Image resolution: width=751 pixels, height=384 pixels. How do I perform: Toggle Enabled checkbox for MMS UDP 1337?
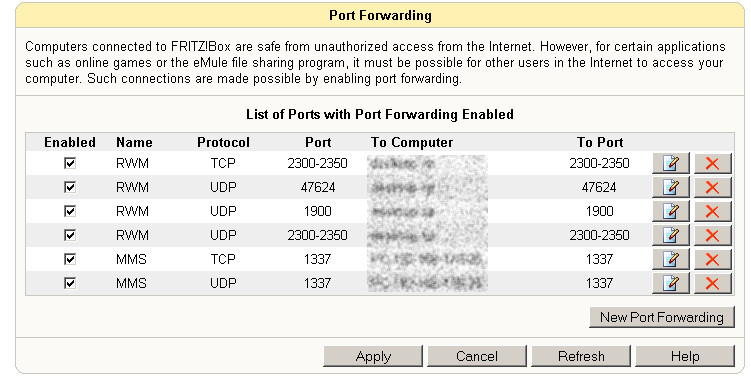[70, 283]
